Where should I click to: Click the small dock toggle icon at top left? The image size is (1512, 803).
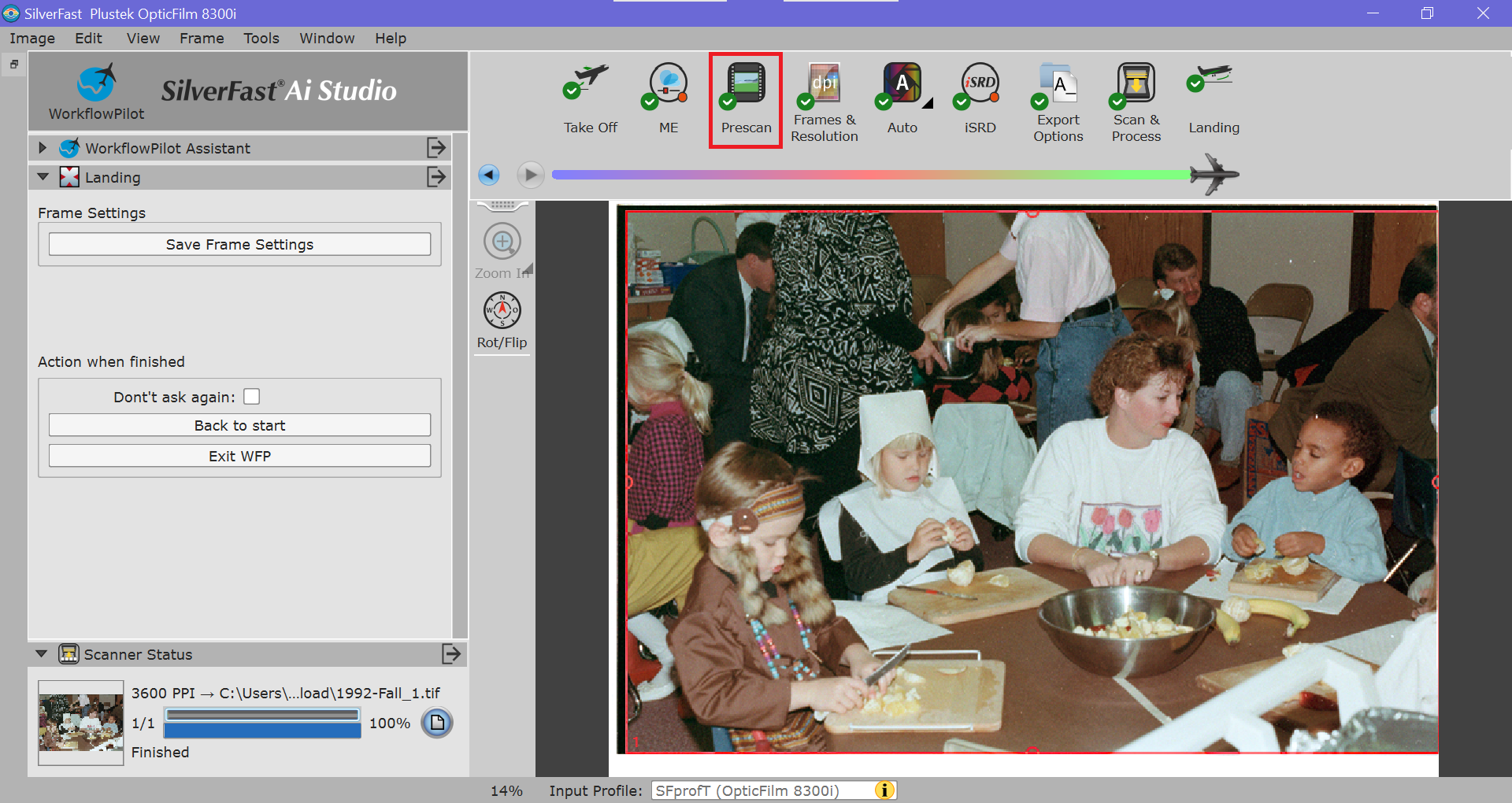pos(14,65)
